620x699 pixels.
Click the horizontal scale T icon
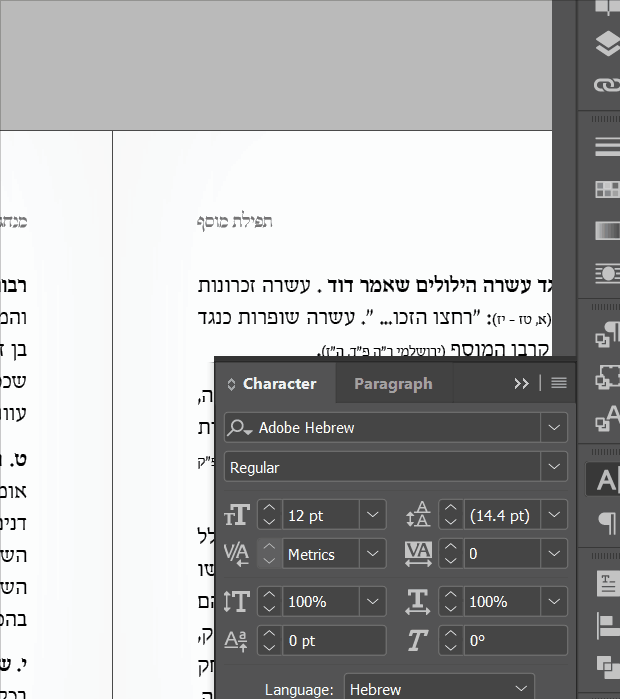click(x=418, y=601)
